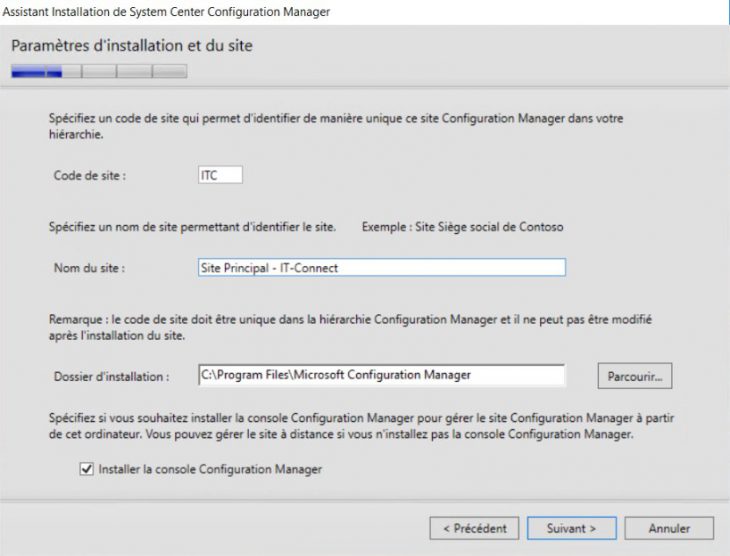Click the Code de site input field
The width and height of the screenshot is (730, 556).
pos(220,175)
